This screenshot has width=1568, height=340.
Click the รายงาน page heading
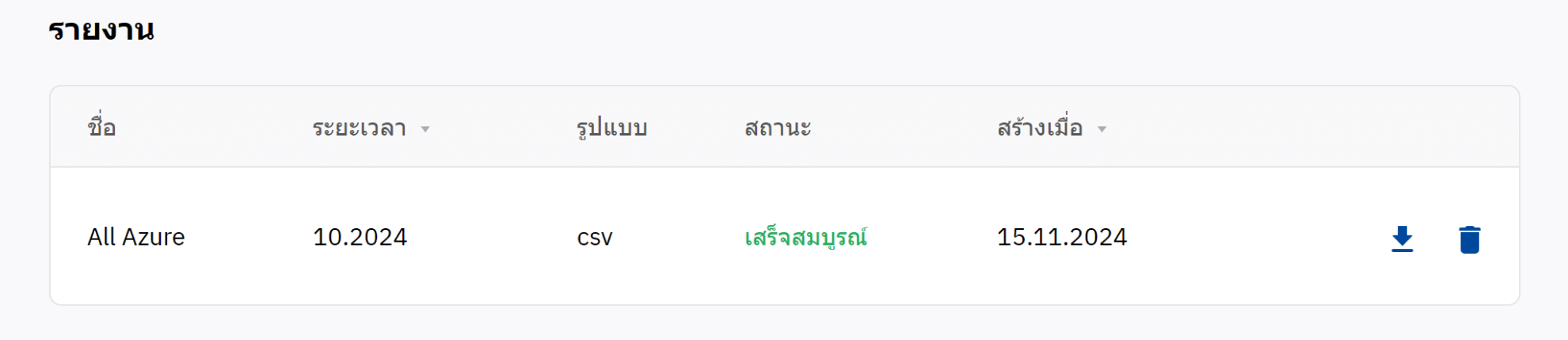101,30
